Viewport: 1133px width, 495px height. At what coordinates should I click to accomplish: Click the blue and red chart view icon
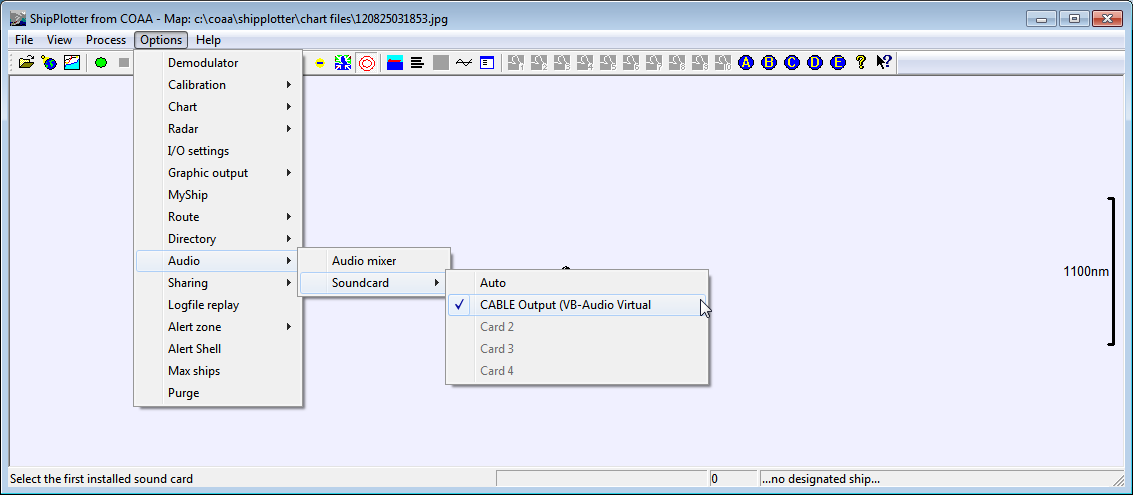(395, 63)
